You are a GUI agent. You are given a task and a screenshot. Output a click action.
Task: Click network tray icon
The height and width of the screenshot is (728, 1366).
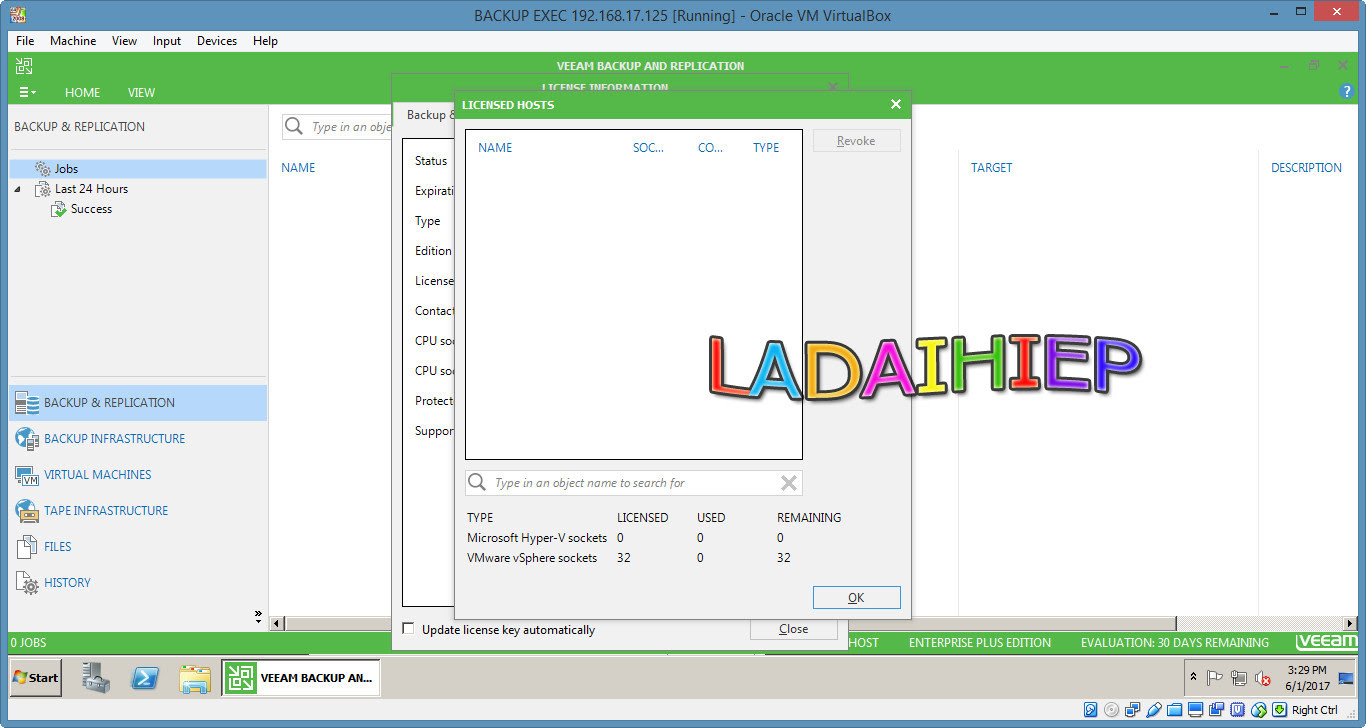click(1238, 679)
